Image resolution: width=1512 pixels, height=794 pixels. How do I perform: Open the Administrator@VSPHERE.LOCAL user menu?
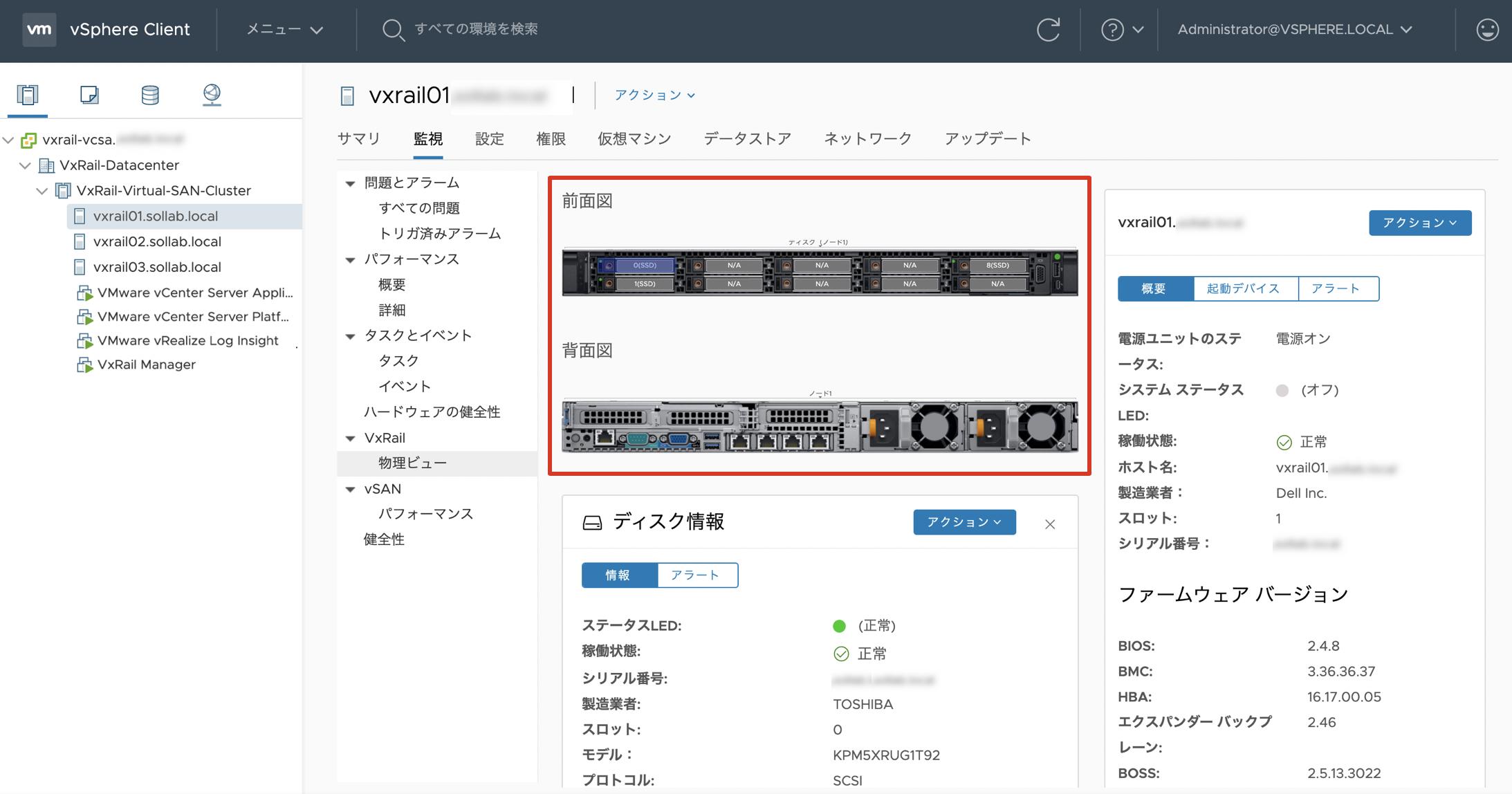[x=1295, y=30]
